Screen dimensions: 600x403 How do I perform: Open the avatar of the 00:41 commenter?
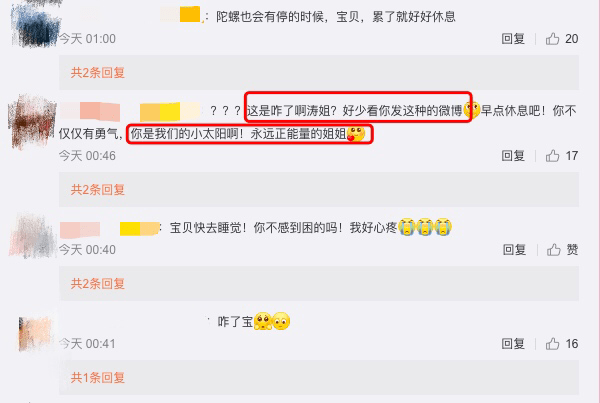(x=35, y=333)
